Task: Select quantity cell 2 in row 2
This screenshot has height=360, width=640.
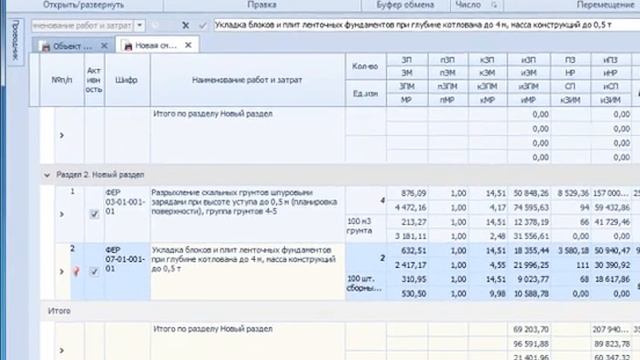Action: 366,258
